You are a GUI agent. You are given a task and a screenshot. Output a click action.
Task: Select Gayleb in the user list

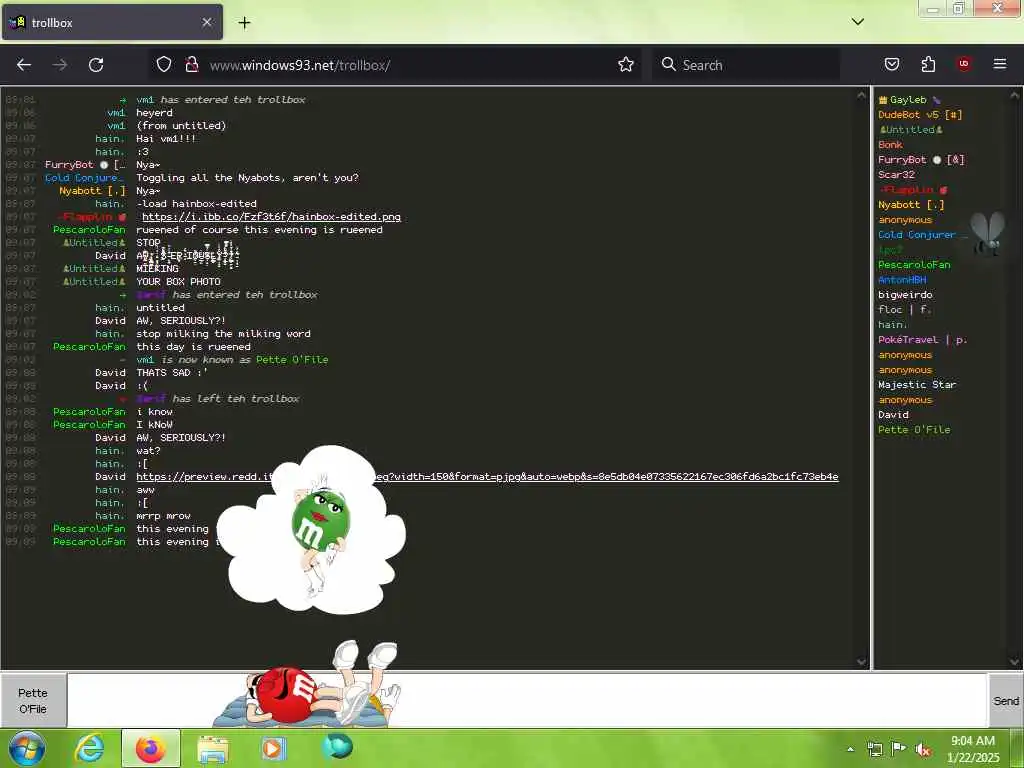point(909,100)
